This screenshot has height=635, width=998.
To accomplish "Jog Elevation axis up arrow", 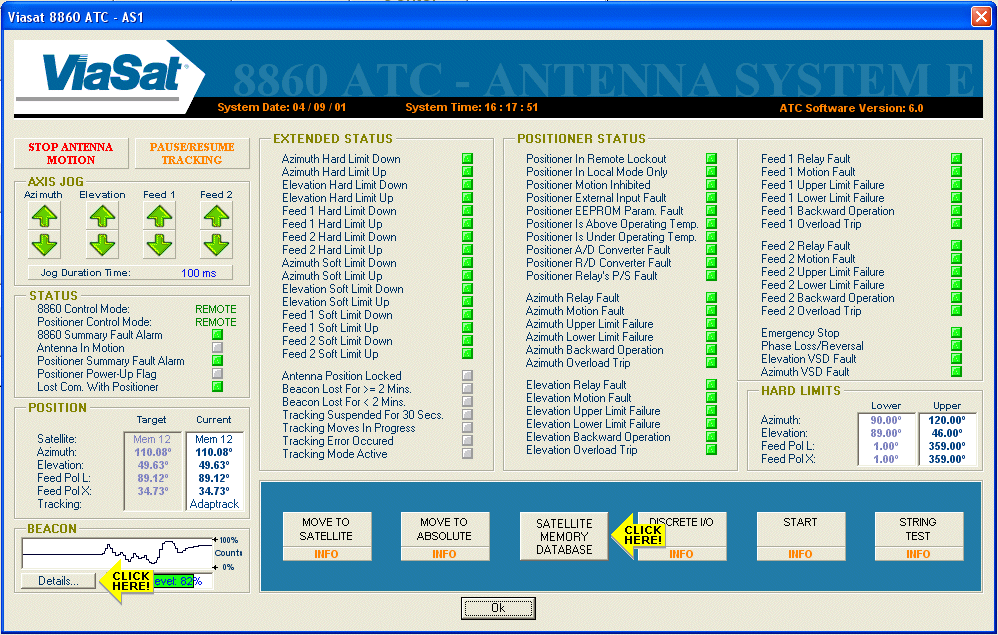I will [102, 216].
